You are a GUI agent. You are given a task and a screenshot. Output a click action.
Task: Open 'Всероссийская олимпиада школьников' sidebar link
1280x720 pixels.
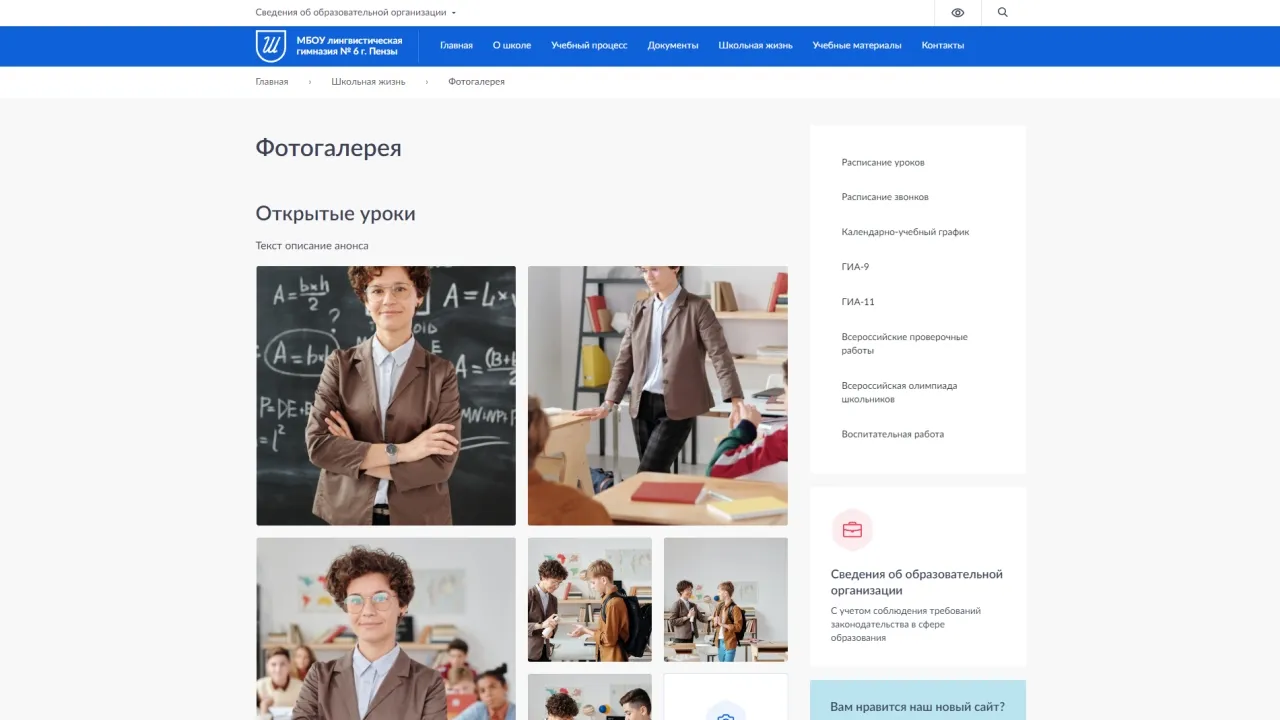899,392
